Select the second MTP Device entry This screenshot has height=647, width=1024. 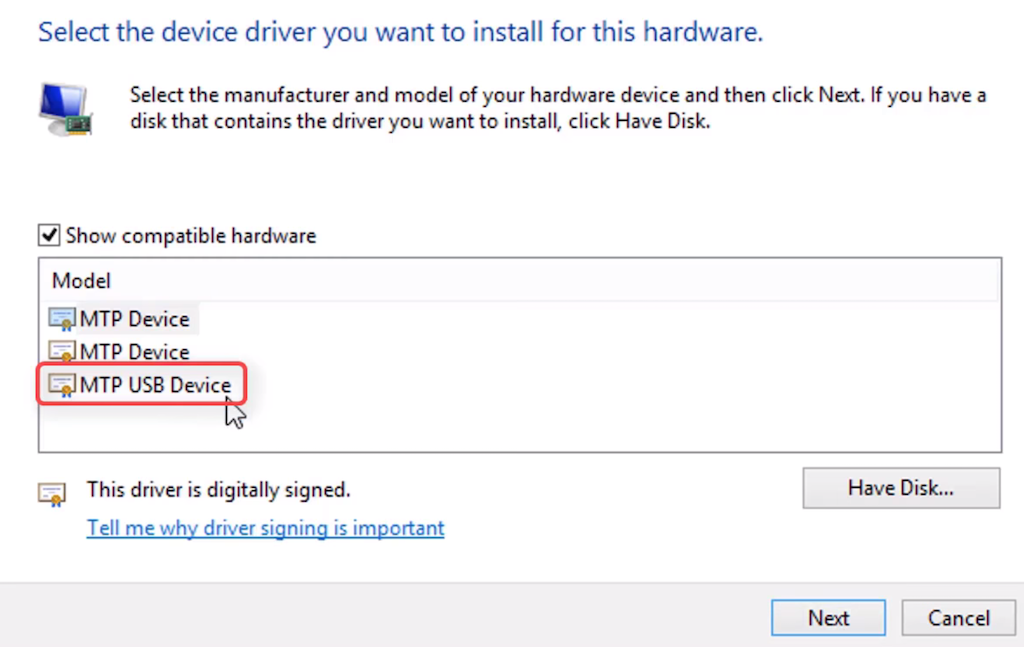(x=134, y=352)
